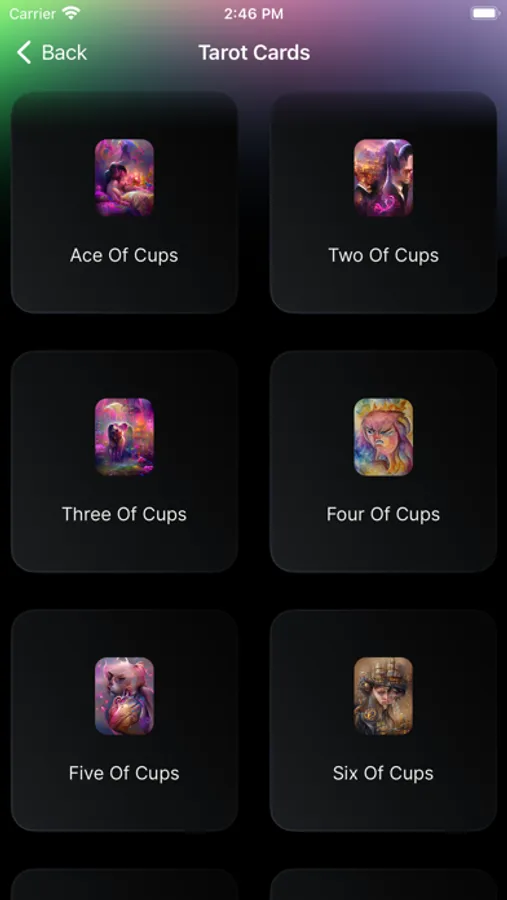Click the Four Of Cups title text

(383, 514)
